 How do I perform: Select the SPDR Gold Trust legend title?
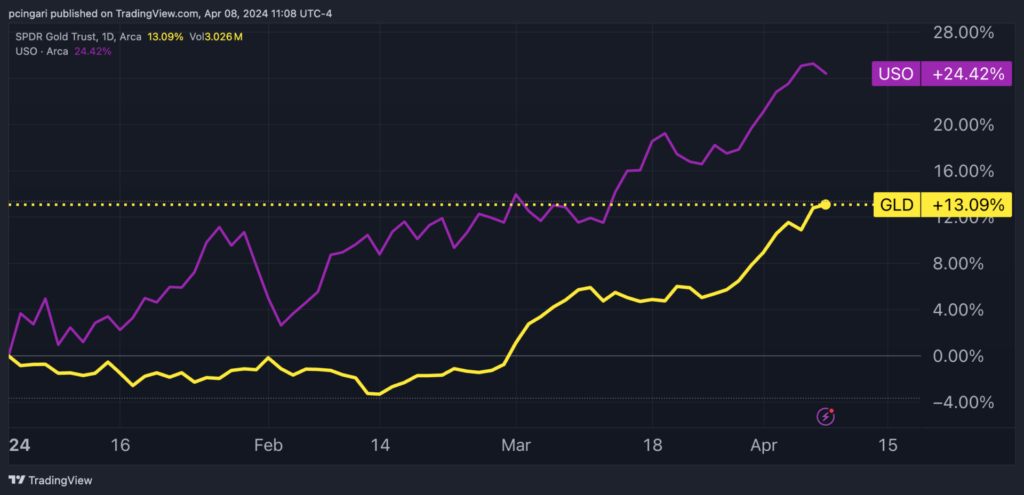tap(78, 37)
